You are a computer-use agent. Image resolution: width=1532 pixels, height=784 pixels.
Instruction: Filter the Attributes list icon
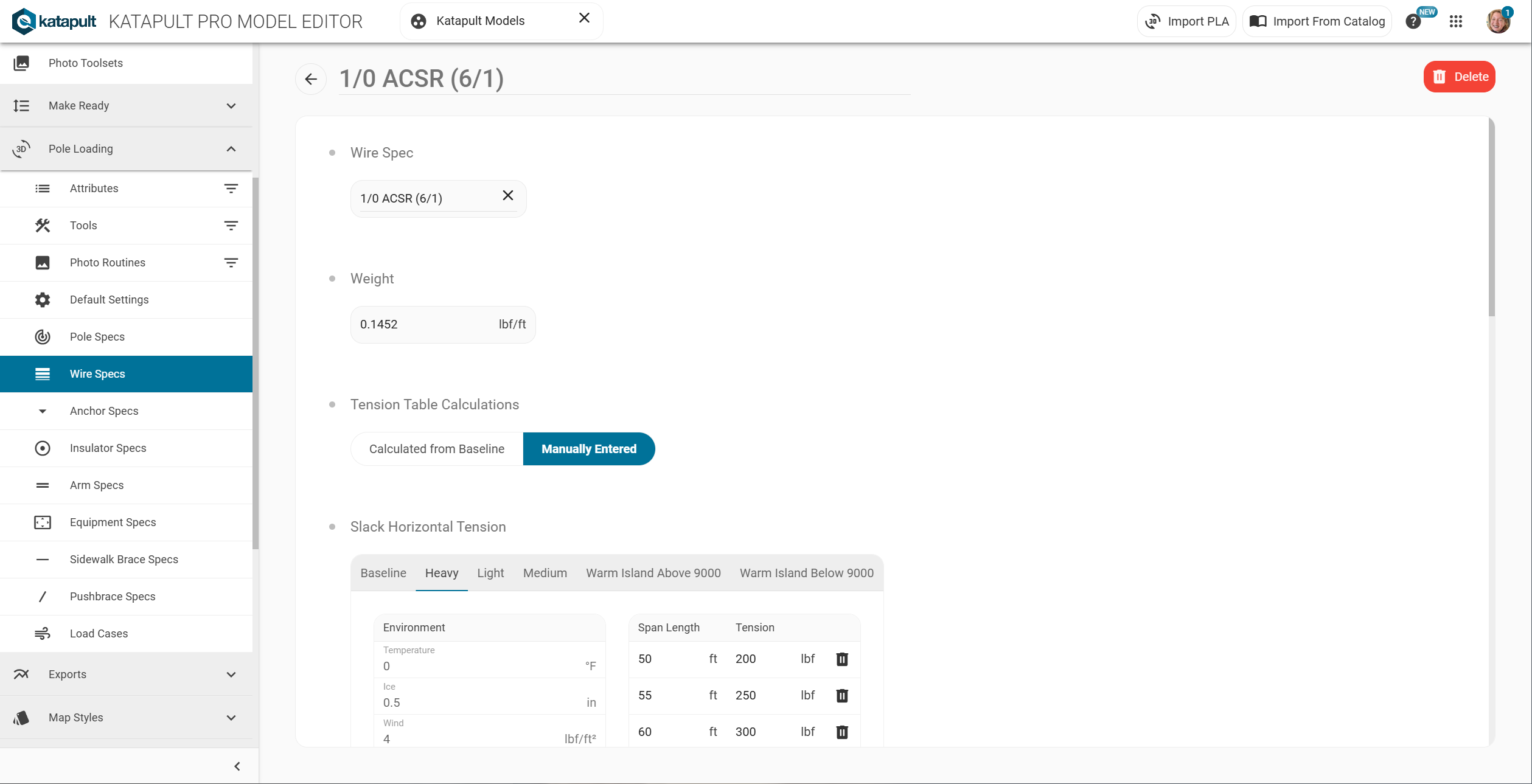coord(231,189)
